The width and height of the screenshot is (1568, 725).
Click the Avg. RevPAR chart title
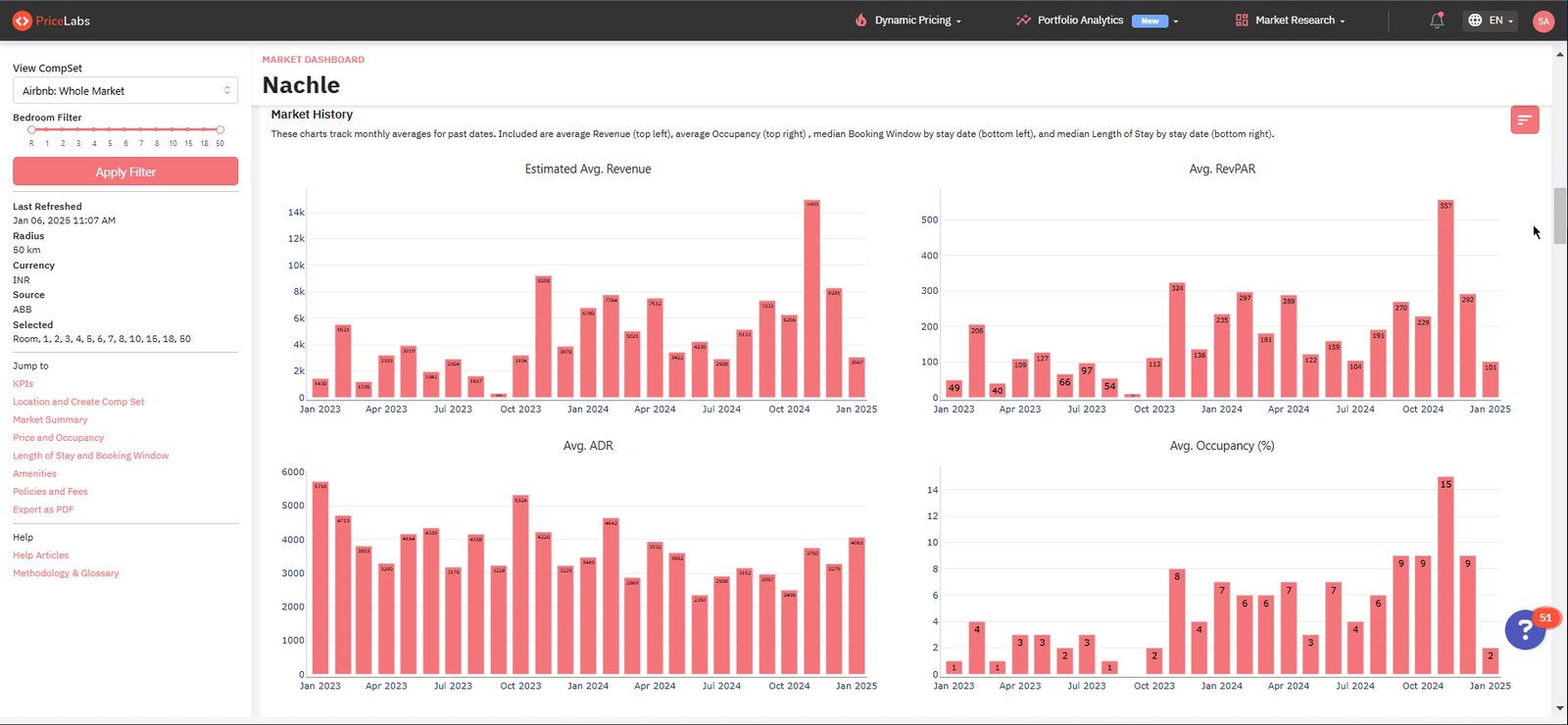click(1222, 169)
